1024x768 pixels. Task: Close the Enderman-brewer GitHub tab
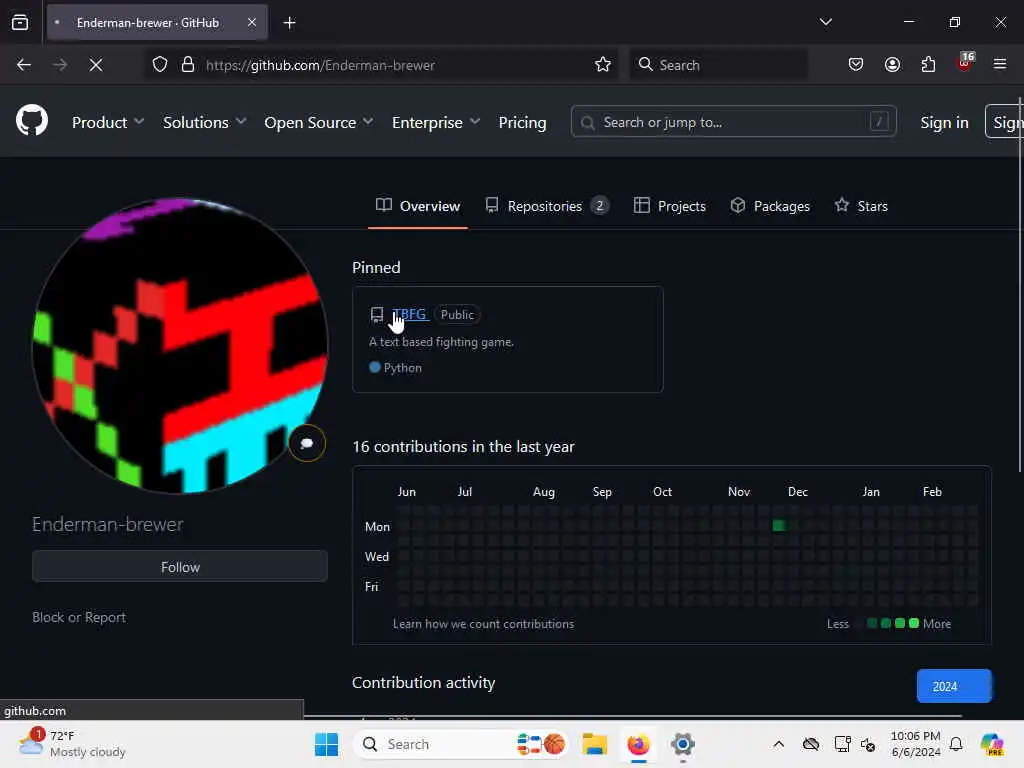coord(252,22)
